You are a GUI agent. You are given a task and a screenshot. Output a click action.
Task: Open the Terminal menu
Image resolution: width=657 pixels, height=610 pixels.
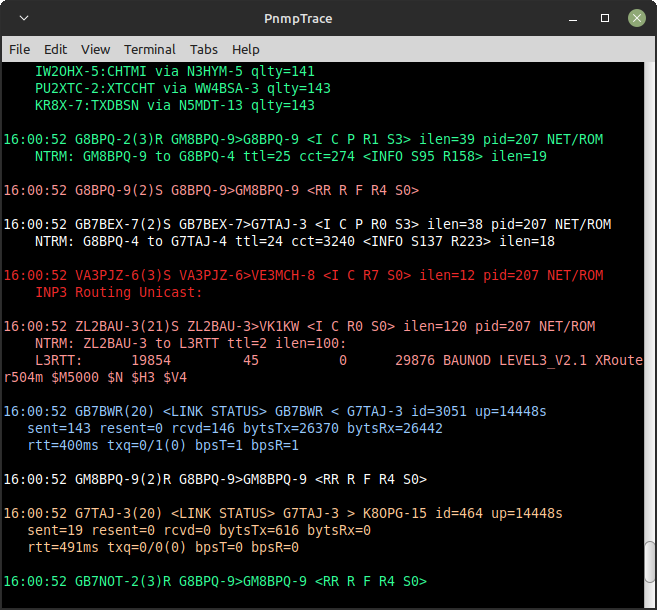pyautogui.click(x=150, y=49)
